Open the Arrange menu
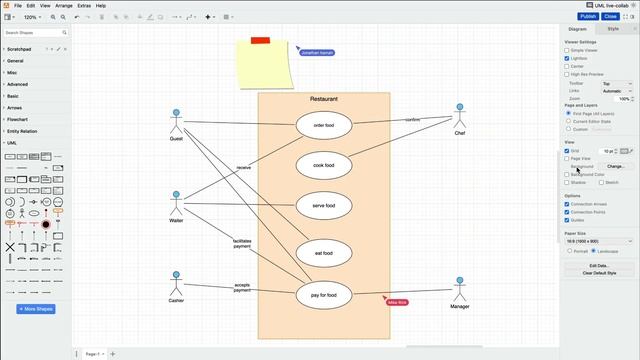Viewport: 640px width, 360px height. tap(64, 6)
